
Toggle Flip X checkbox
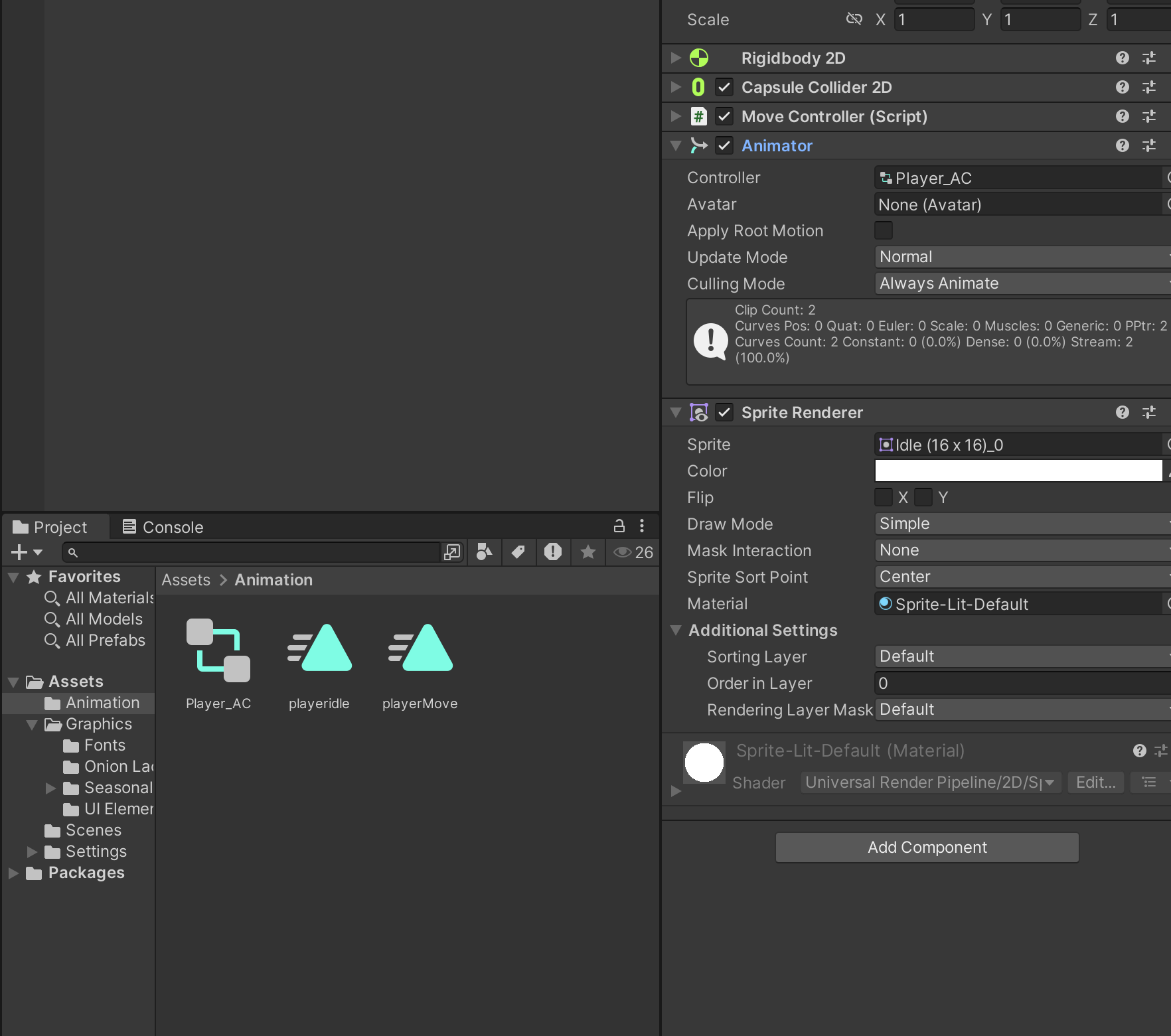point(884,497)
